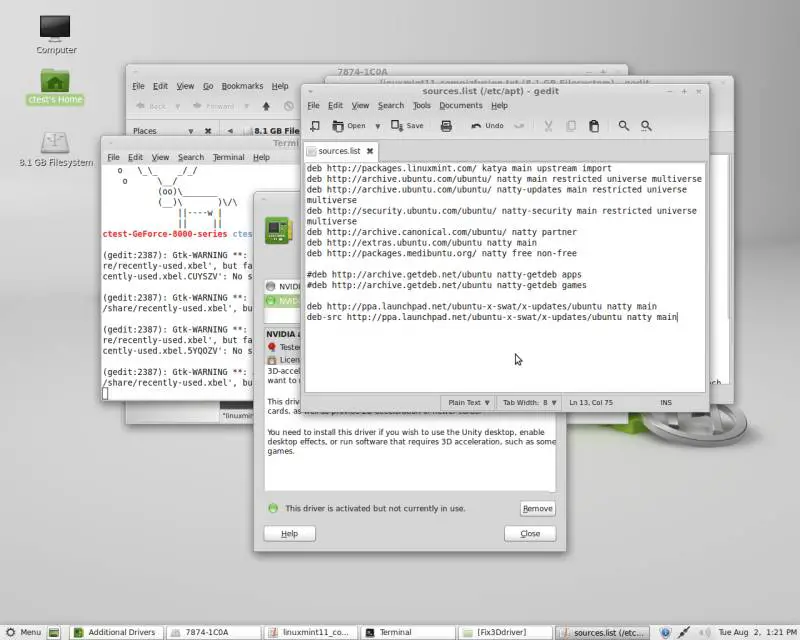
Task: Click the Forward button in the file manager
Action: [x=213, y=106]
